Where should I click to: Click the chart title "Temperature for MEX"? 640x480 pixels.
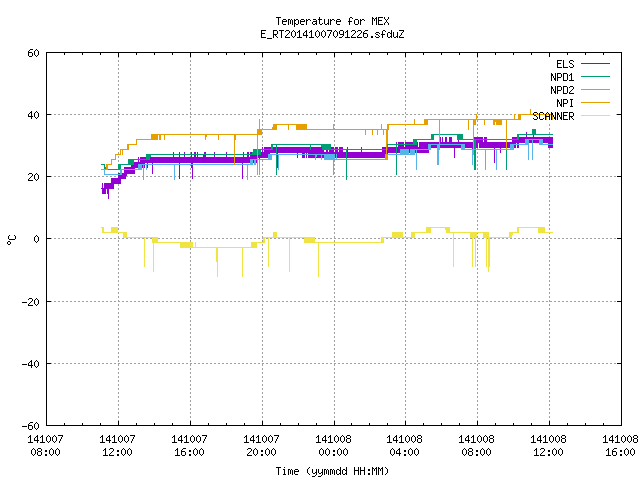[332, 21]
